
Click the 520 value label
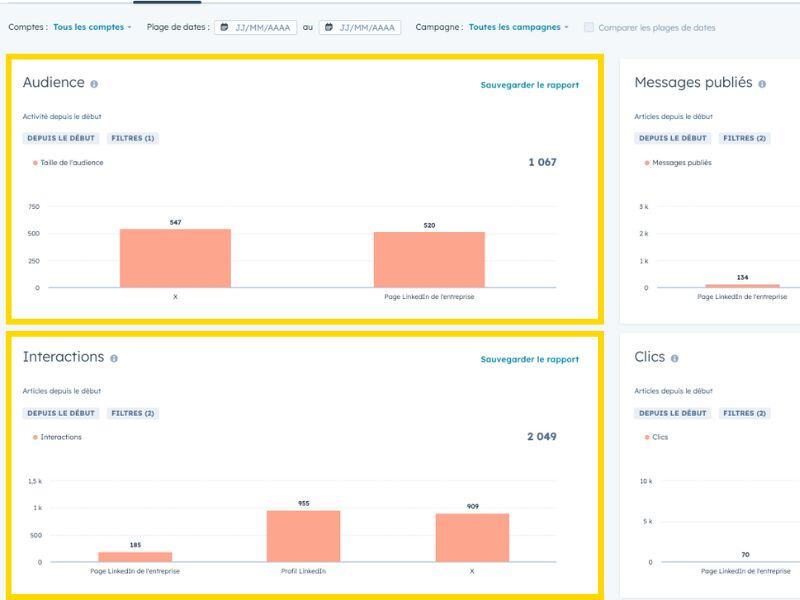430,226
